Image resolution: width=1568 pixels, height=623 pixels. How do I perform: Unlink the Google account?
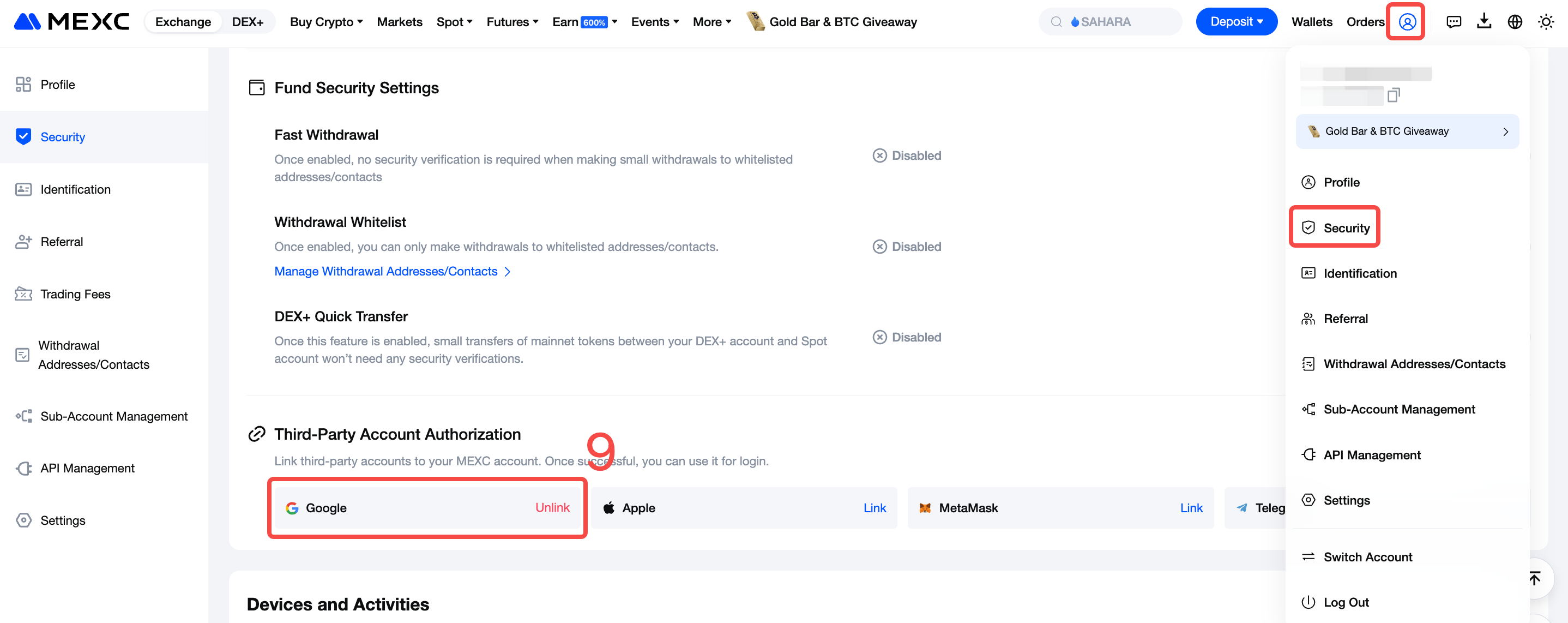pos(552,507)
